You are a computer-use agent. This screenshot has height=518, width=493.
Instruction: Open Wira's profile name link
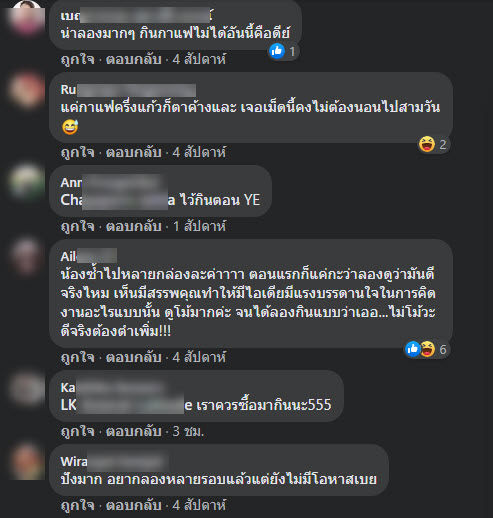[114, 462]
